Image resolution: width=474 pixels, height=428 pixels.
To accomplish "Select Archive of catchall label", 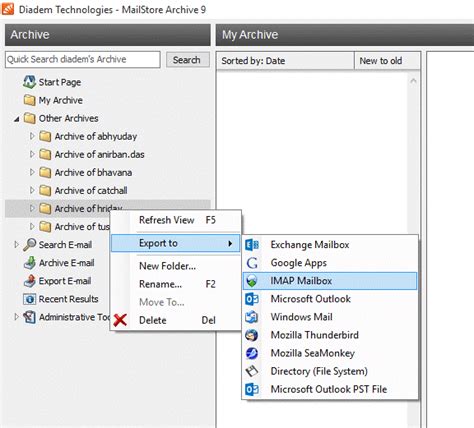I will 91,190.
